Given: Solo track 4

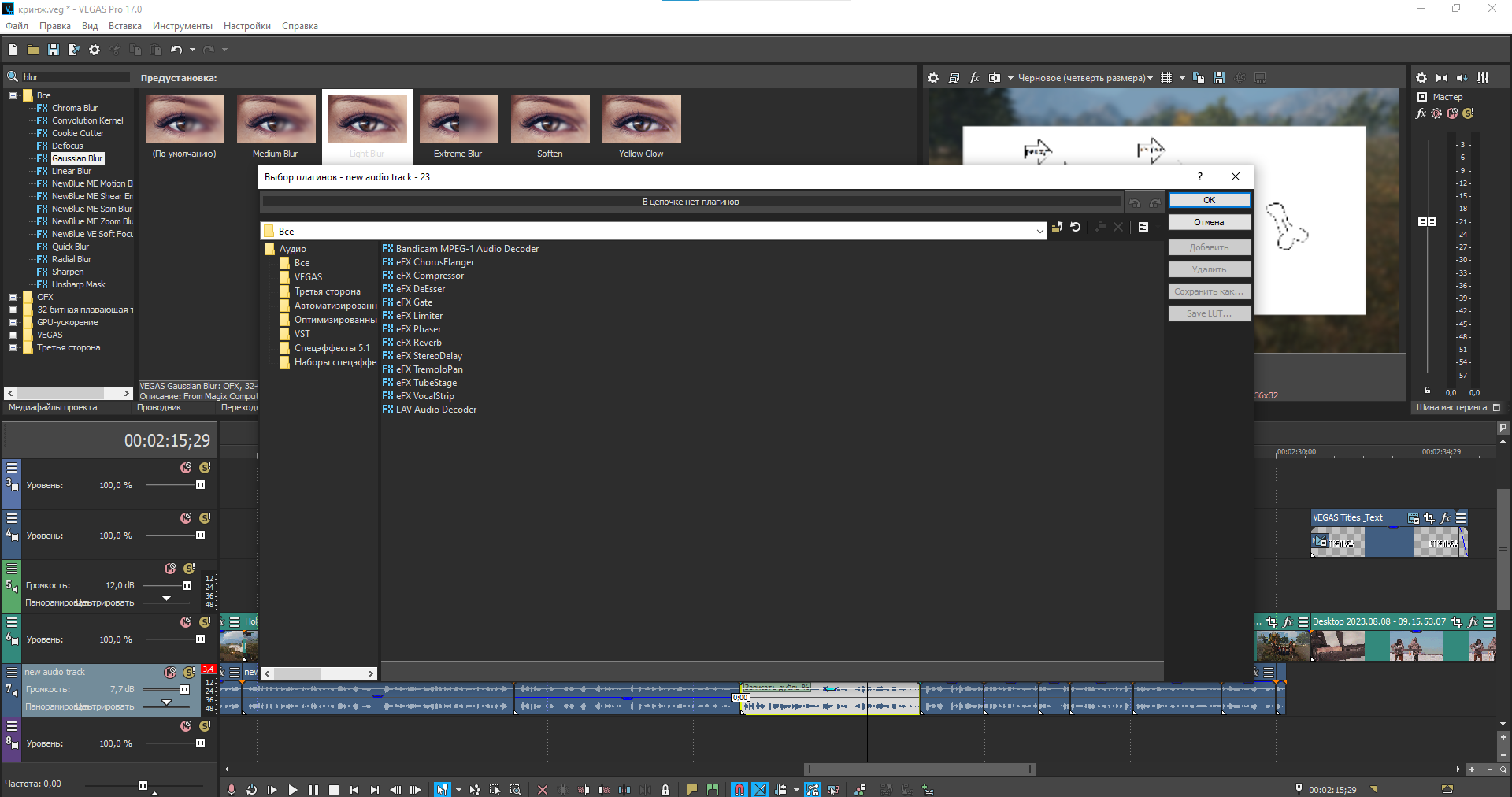Looking at the screenshot, I should (205, 517).
